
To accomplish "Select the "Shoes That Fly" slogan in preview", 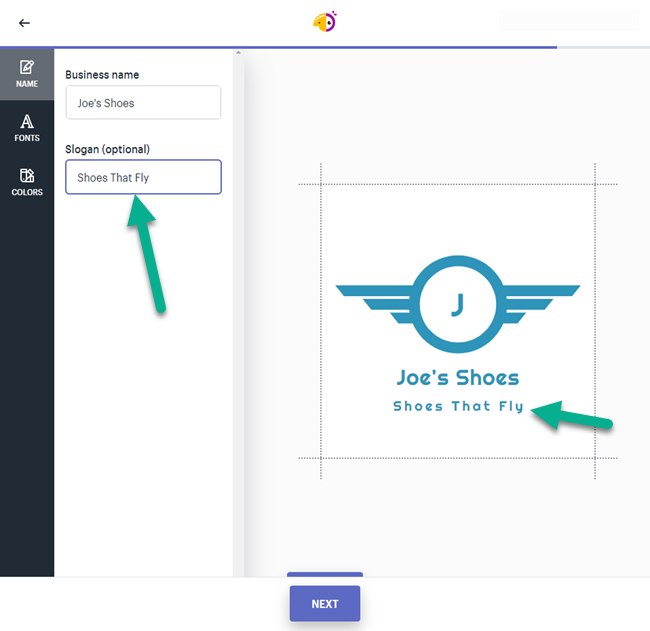I will point(458,407).
